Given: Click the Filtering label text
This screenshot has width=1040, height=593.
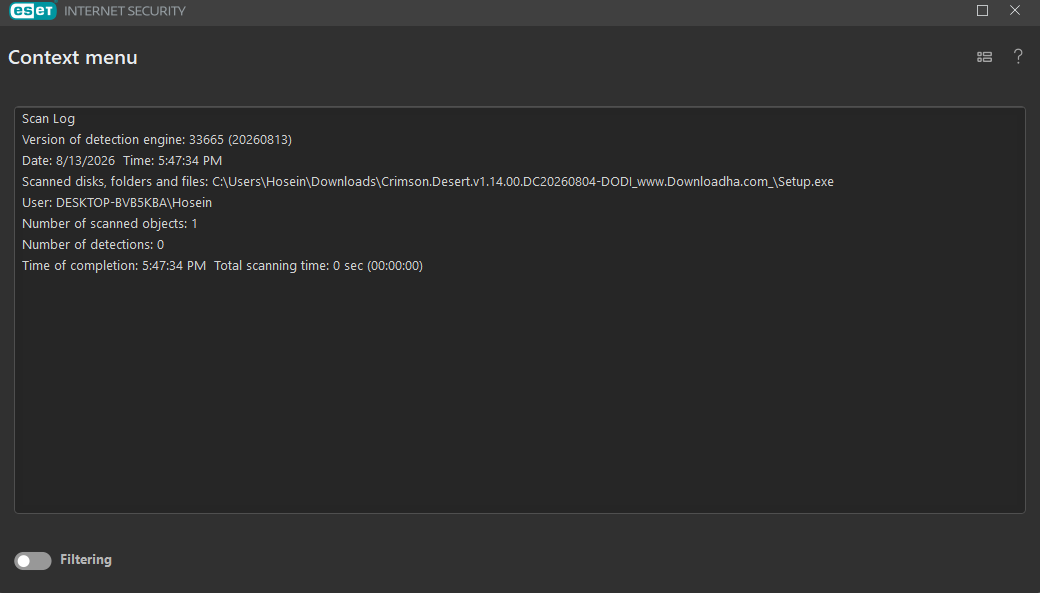Looking at the screenshot, I should click(86, 559).
